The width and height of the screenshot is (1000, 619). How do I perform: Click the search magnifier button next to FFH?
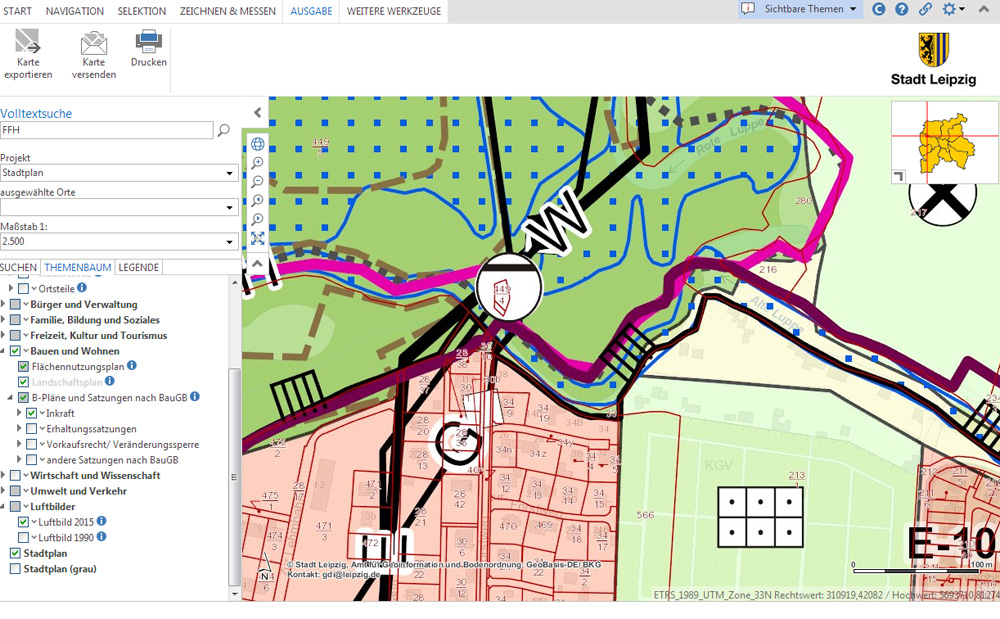click(x=224, y=130)
